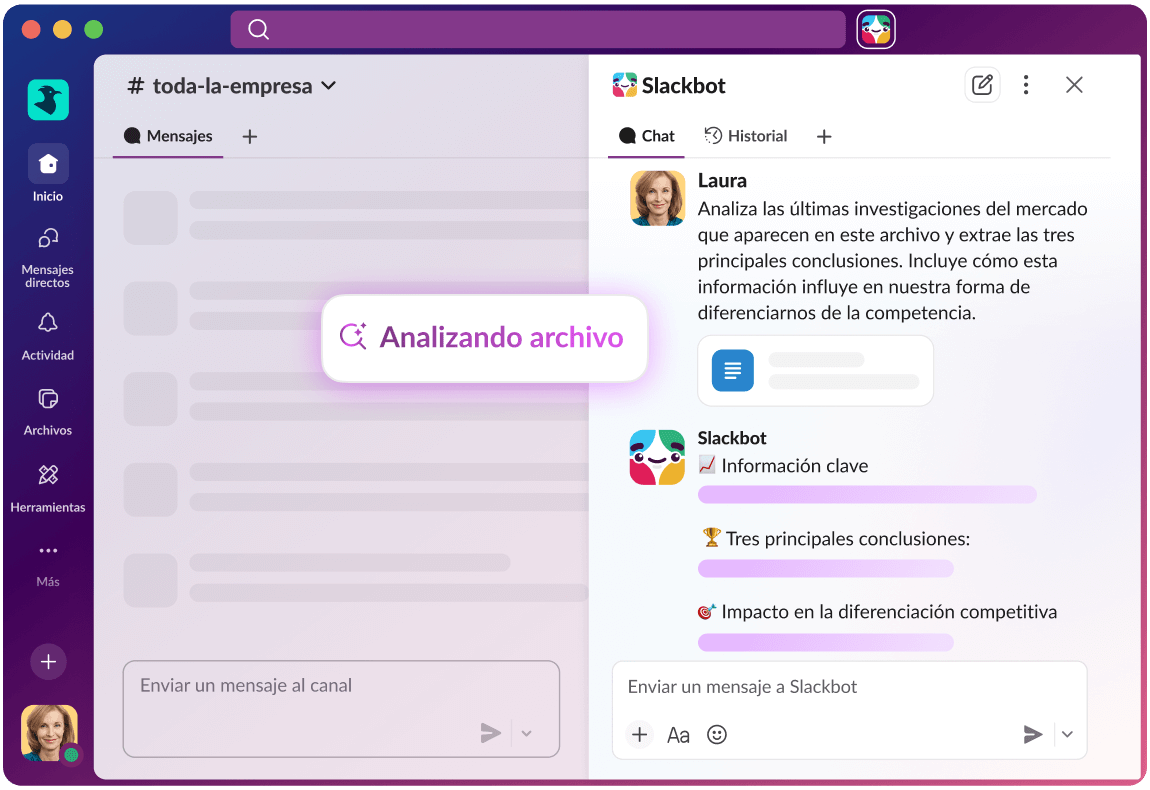This screenshot has height=790, width=1150.
Task: Open the attached document file card
Action: (x=815, y=370)
